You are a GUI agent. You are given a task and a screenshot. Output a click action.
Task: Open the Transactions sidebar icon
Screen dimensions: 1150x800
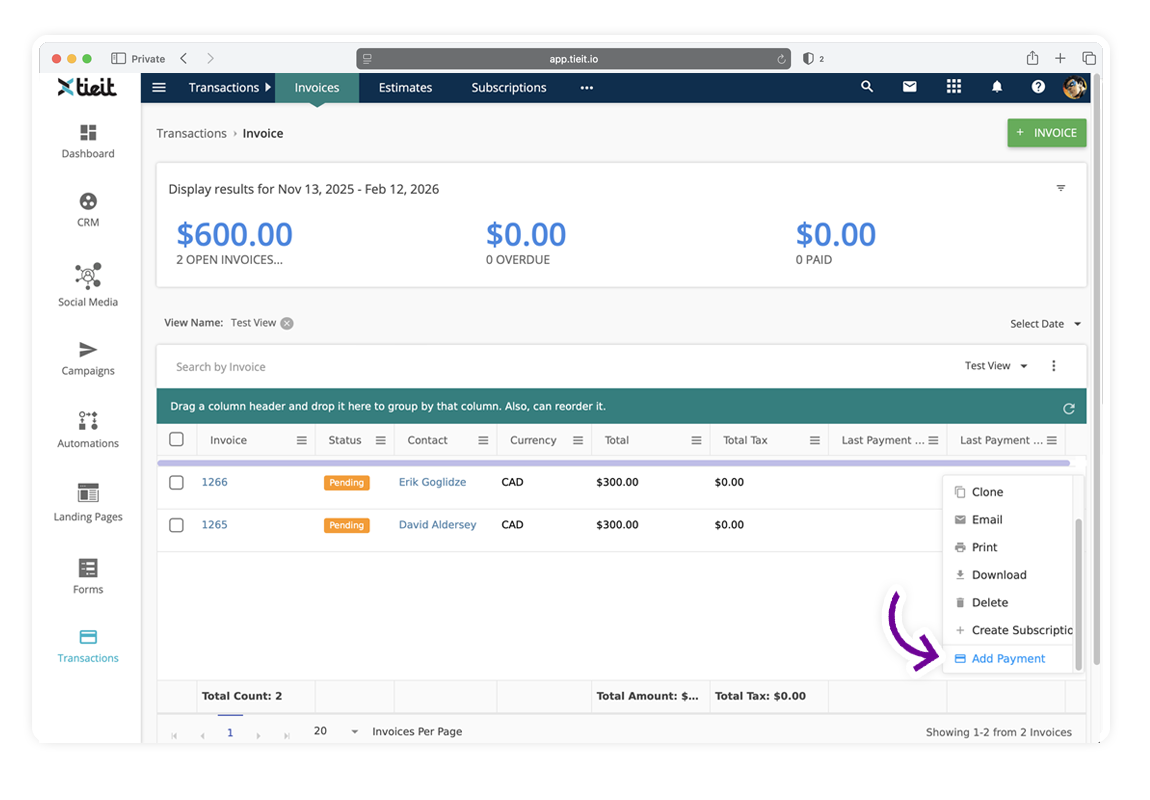point(88,636)
